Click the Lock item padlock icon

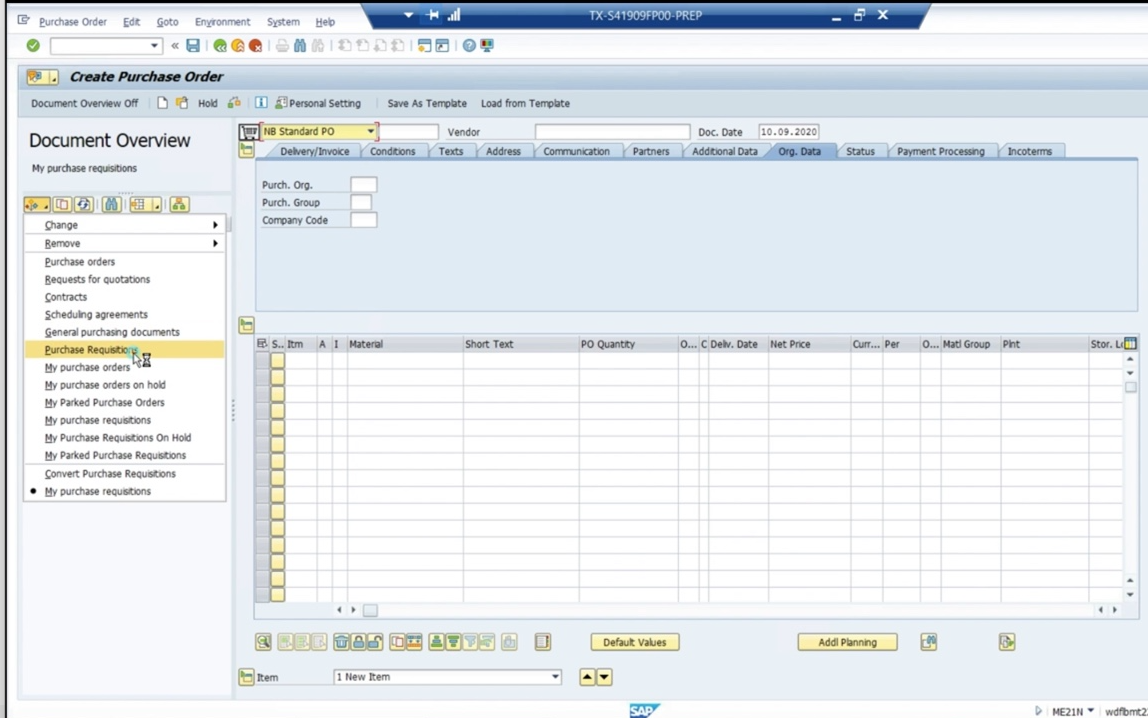(358, 642)
